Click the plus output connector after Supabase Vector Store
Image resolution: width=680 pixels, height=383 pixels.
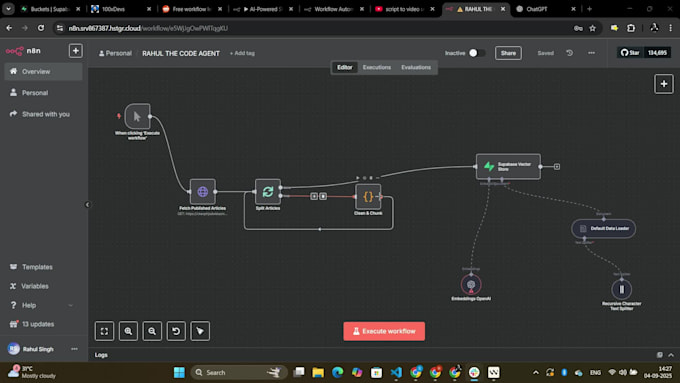coord(557,167)
